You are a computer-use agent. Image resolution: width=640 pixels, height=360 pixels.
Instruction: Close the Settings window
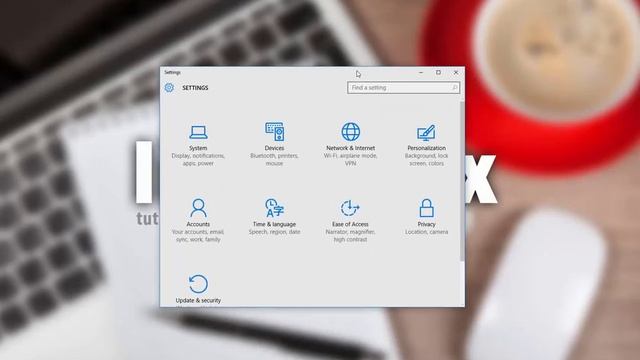(x=456, y=72)
